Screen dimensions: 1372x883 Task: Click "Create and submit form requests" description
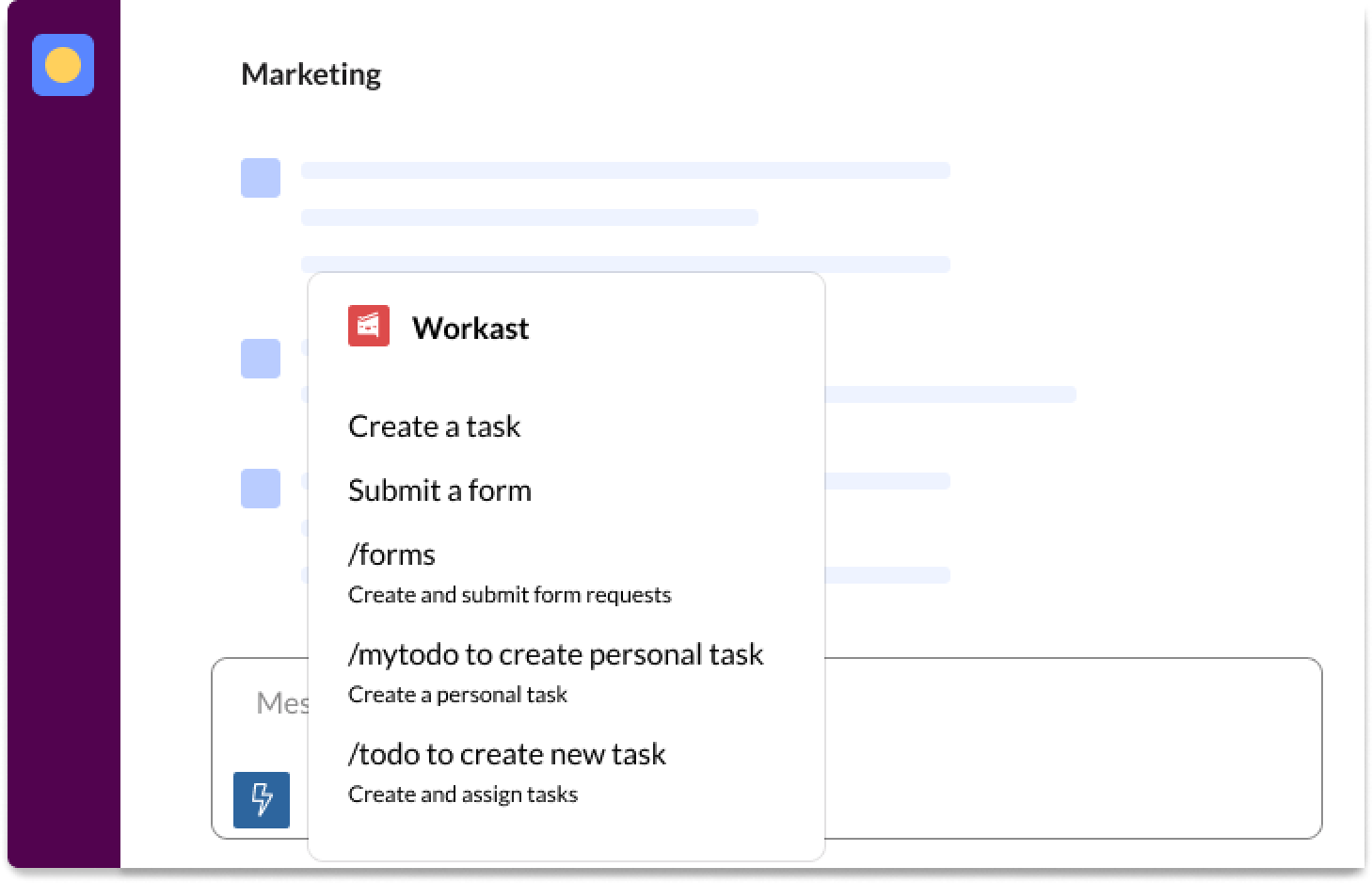(509, 595)
